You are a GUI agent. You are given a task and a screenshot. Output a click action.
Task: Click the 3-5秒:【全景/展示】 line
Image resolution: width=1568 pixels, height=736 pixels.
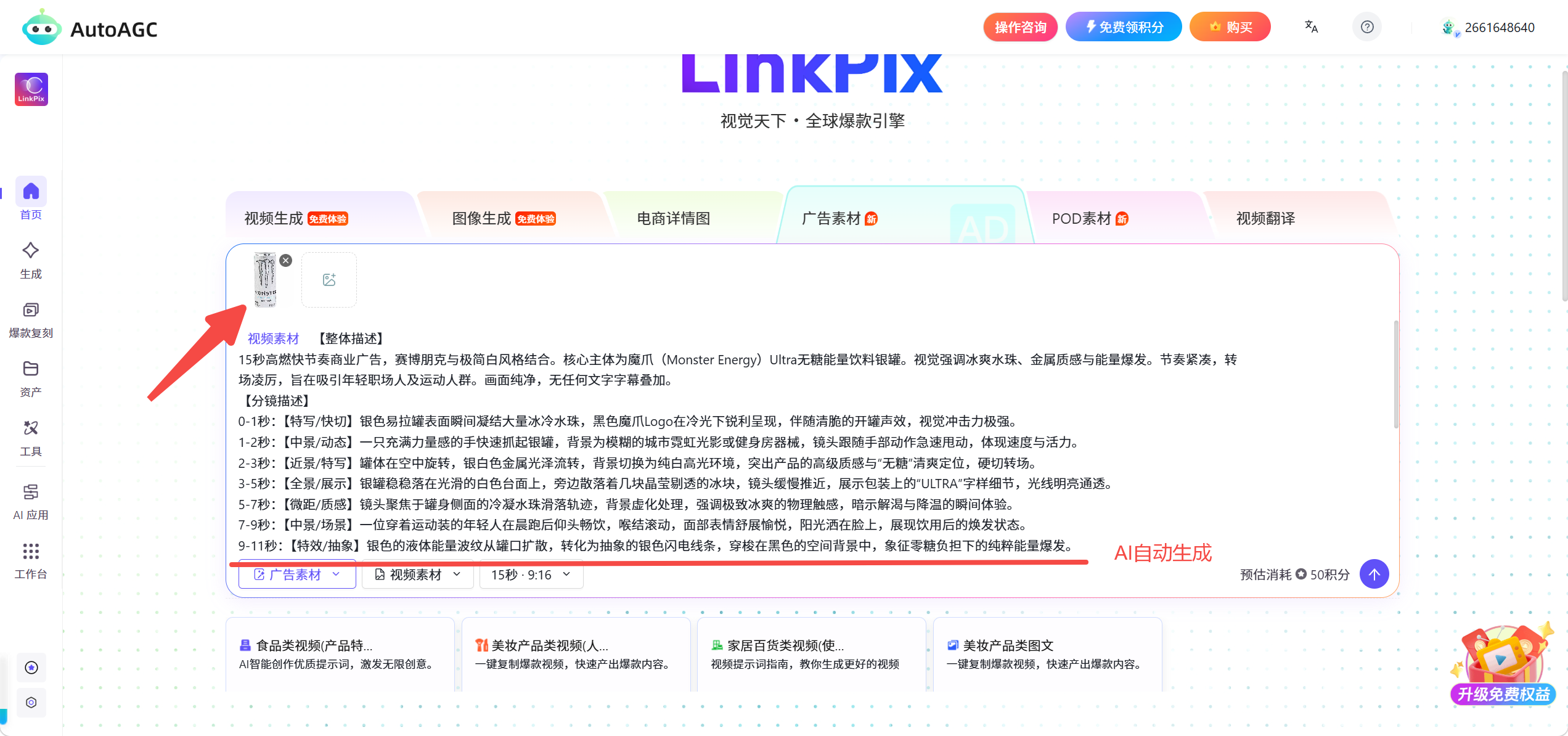pos(677,483)
